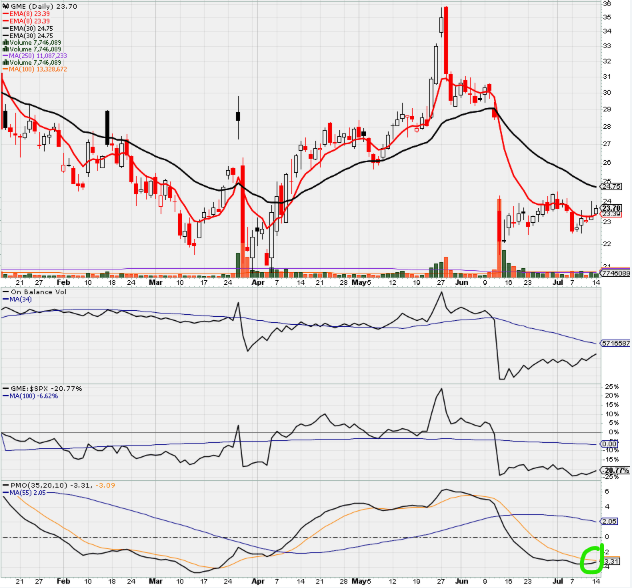632x588 pixels.
Task: Click the 28 price axis label
Action: pyautogui.click(x=606, y=127)
